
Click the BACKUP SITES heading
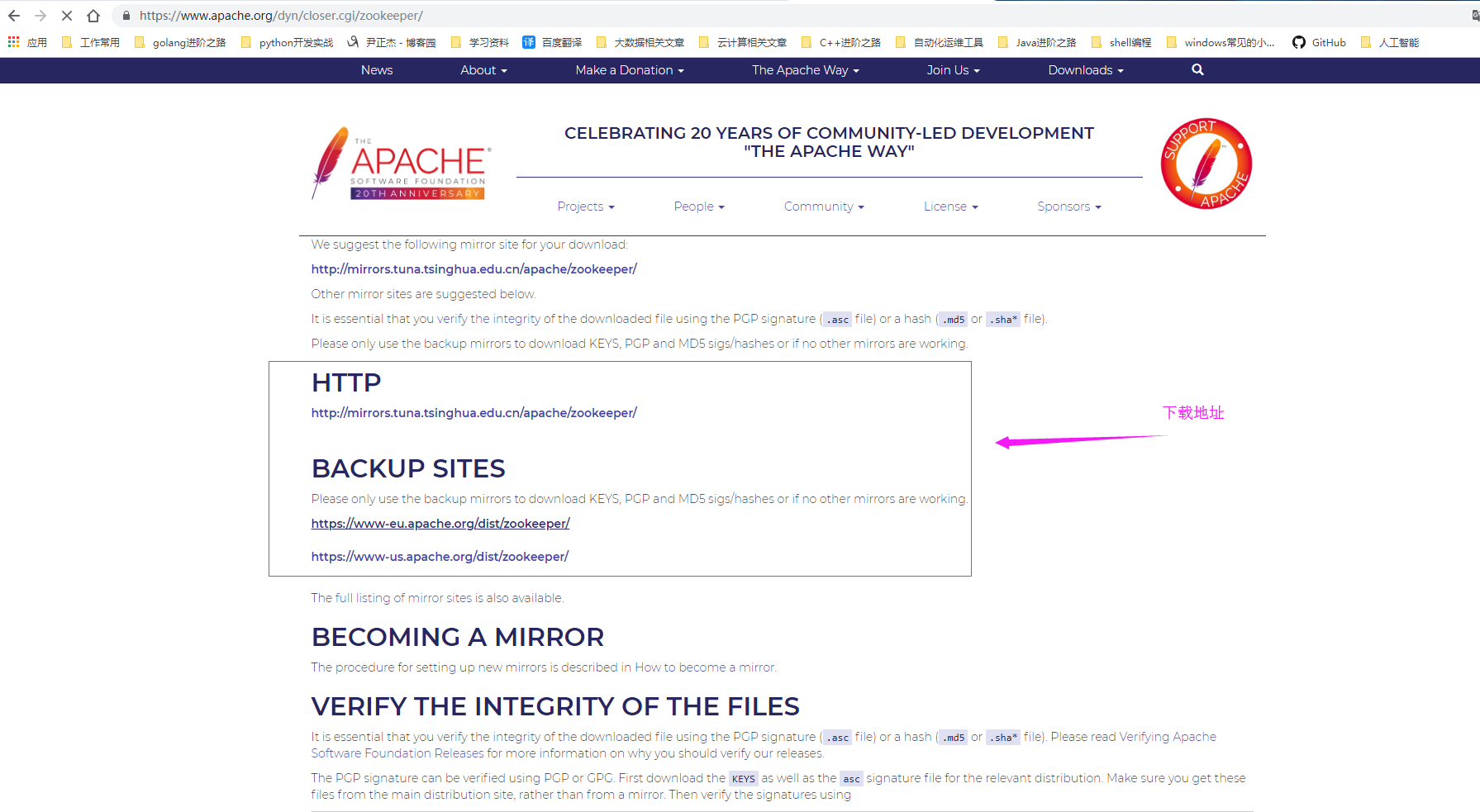point(408,468)
